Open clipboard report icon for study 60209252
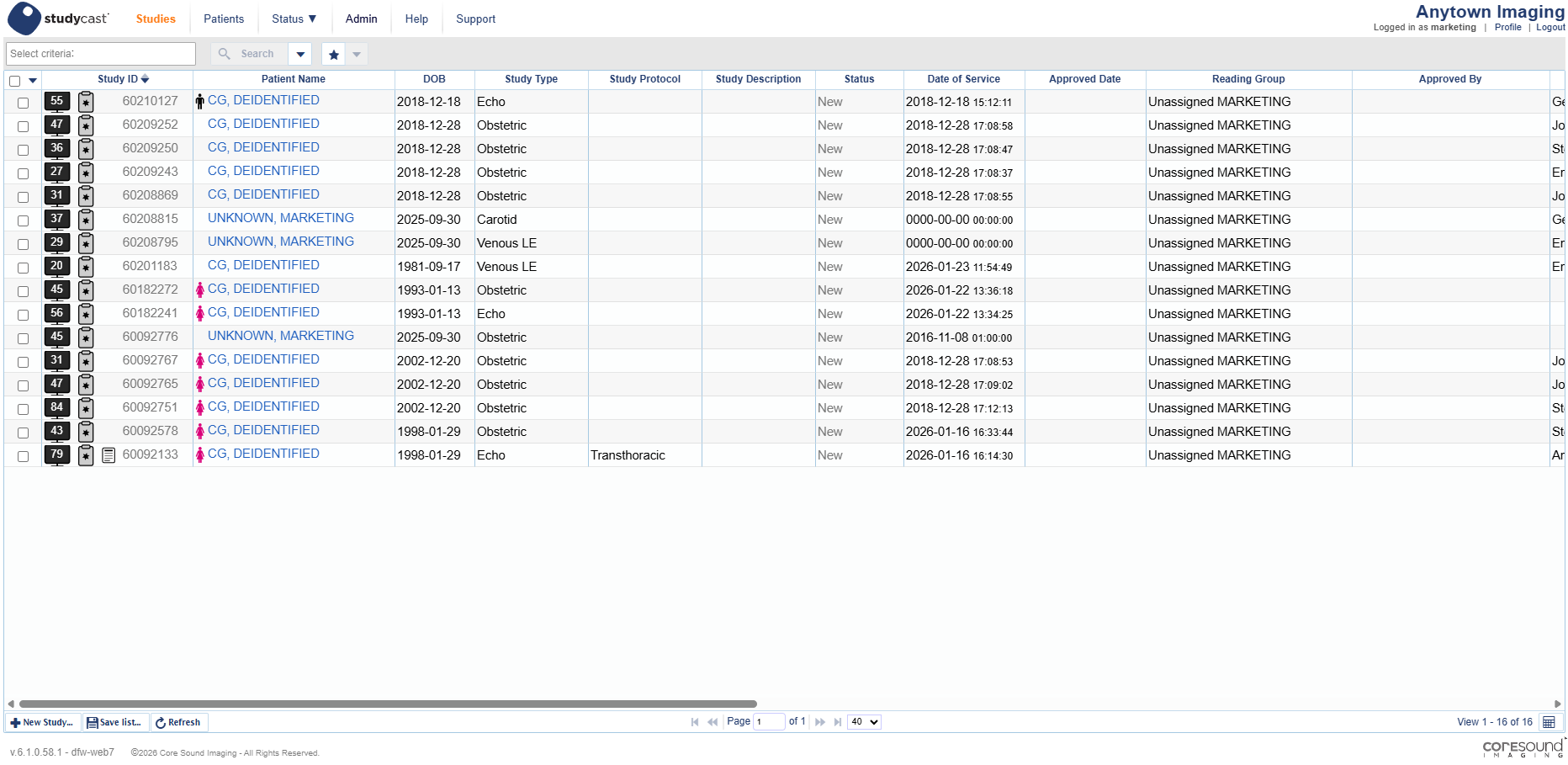 click(x=86, y=125)
